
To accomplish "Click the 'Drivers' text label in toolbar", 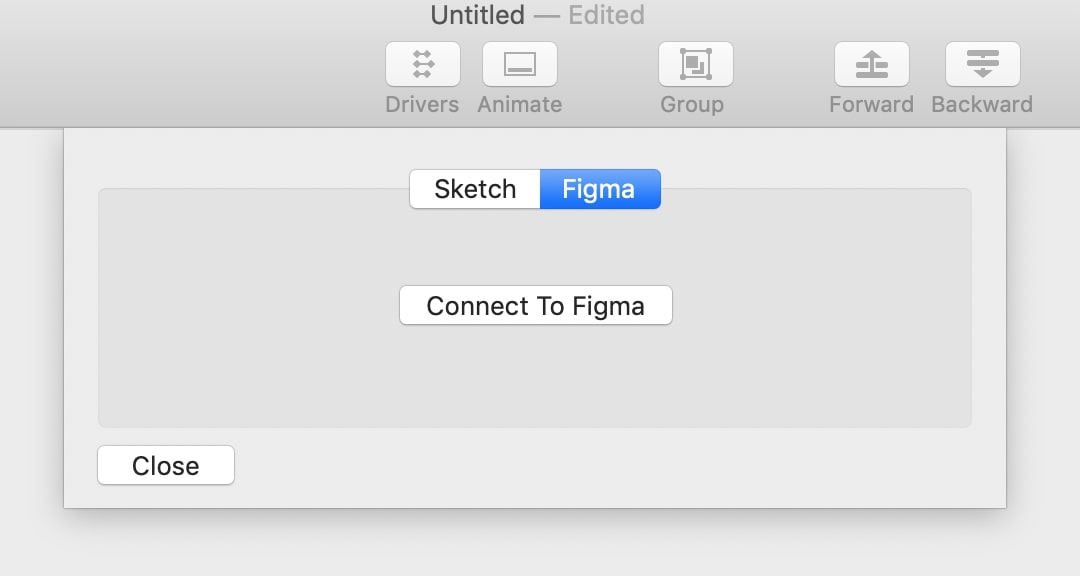I will tap(422, 104).
